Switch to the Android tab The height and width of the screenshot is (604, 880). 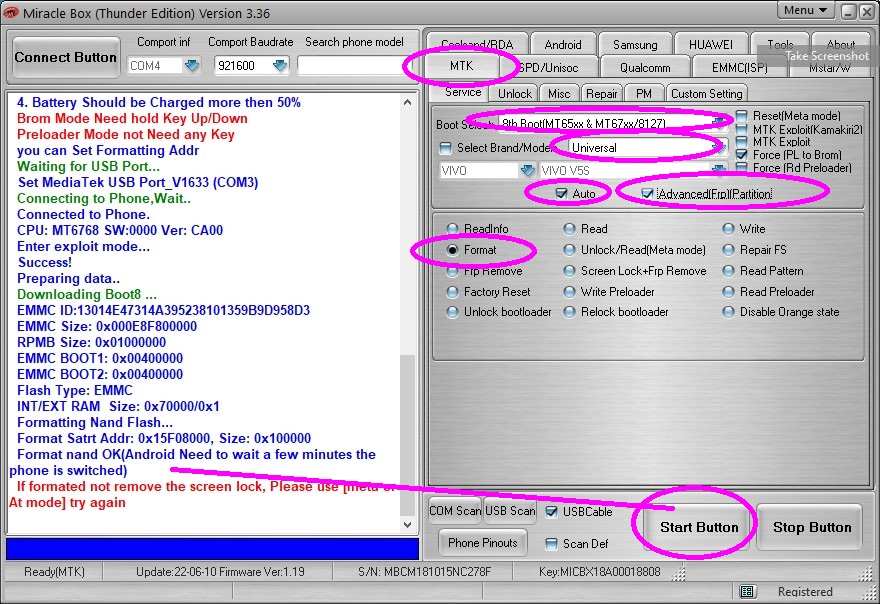tap(563, 44)
